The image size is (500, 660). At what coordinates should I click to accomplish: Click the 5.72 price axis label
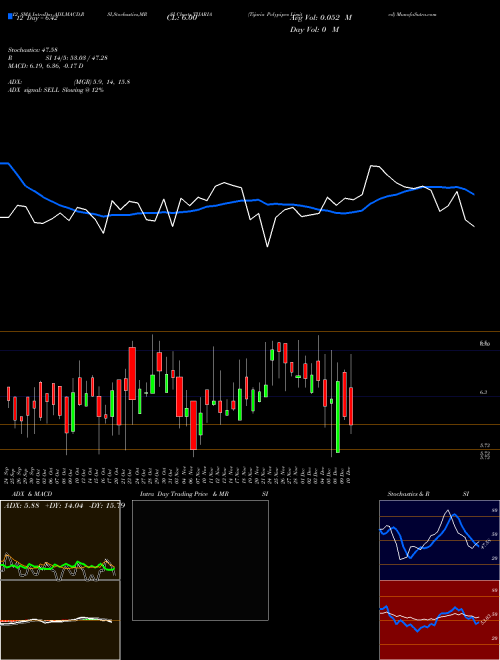(484, 445)
